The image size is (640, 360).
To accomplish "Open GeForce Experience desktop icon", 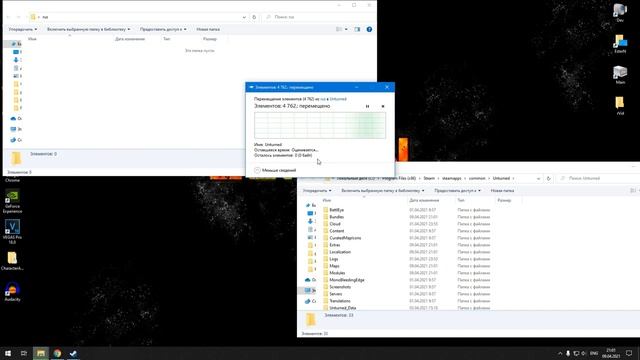I will tap(12, 202).
